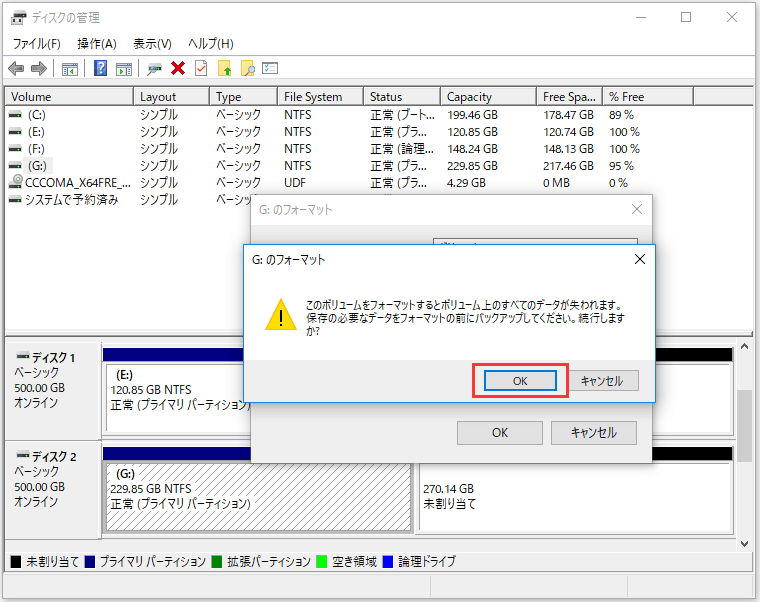Screen dimensions: 760x602
Task: Sort by the File System column header
Action: (320, 96)
